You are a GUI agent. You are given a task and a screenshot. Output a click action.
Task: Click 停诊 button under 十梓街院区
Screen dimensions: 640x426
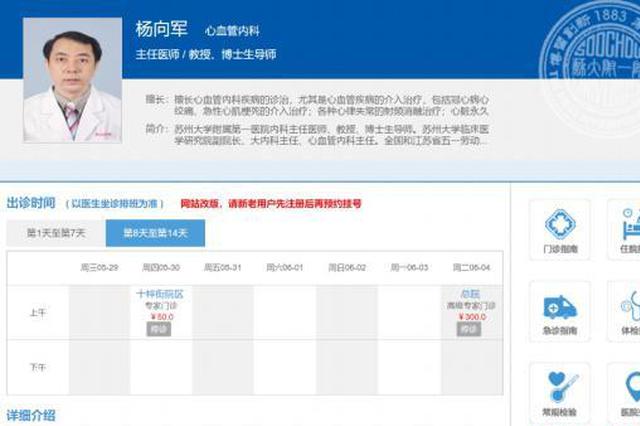pos(159,329)
